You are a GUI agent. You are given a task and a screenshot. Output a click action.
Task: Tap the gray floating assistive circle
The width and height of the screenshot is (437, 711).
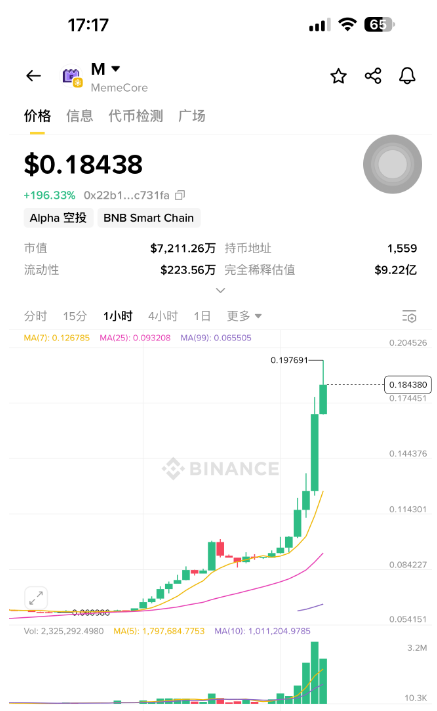click(x=392, y=164)
